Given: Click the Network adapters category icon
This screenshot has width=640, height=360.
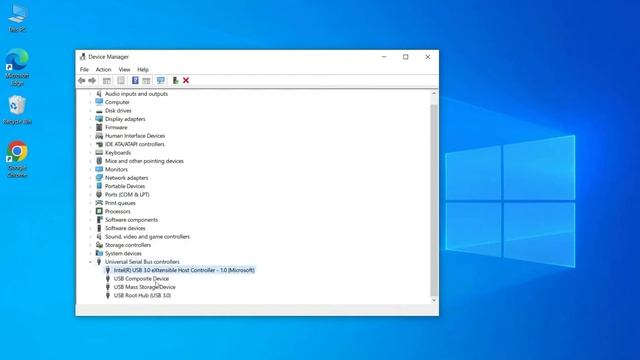Looking at the screenshot, I should pos(99,178).
